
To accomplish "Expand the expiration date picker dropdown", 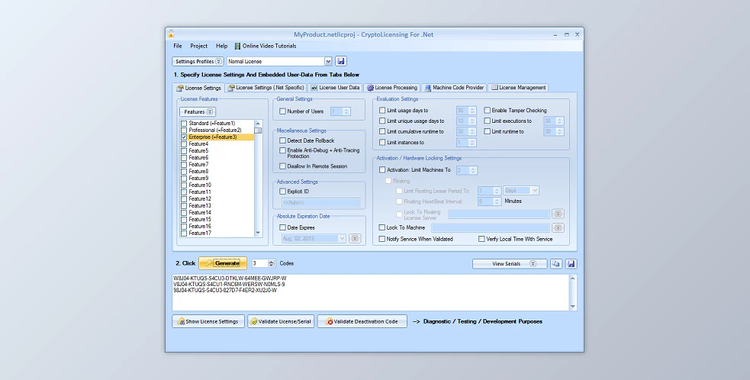I will pos(342,238).
